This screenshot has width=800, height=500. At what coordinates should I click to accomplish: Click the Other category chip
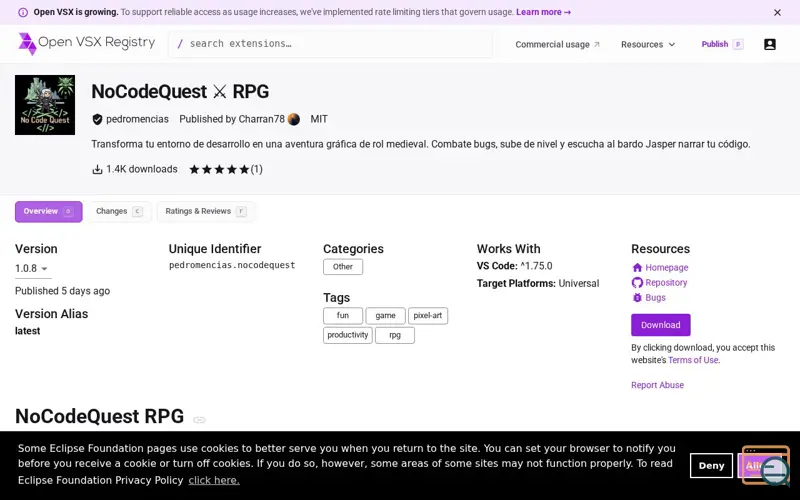(343, 267)
